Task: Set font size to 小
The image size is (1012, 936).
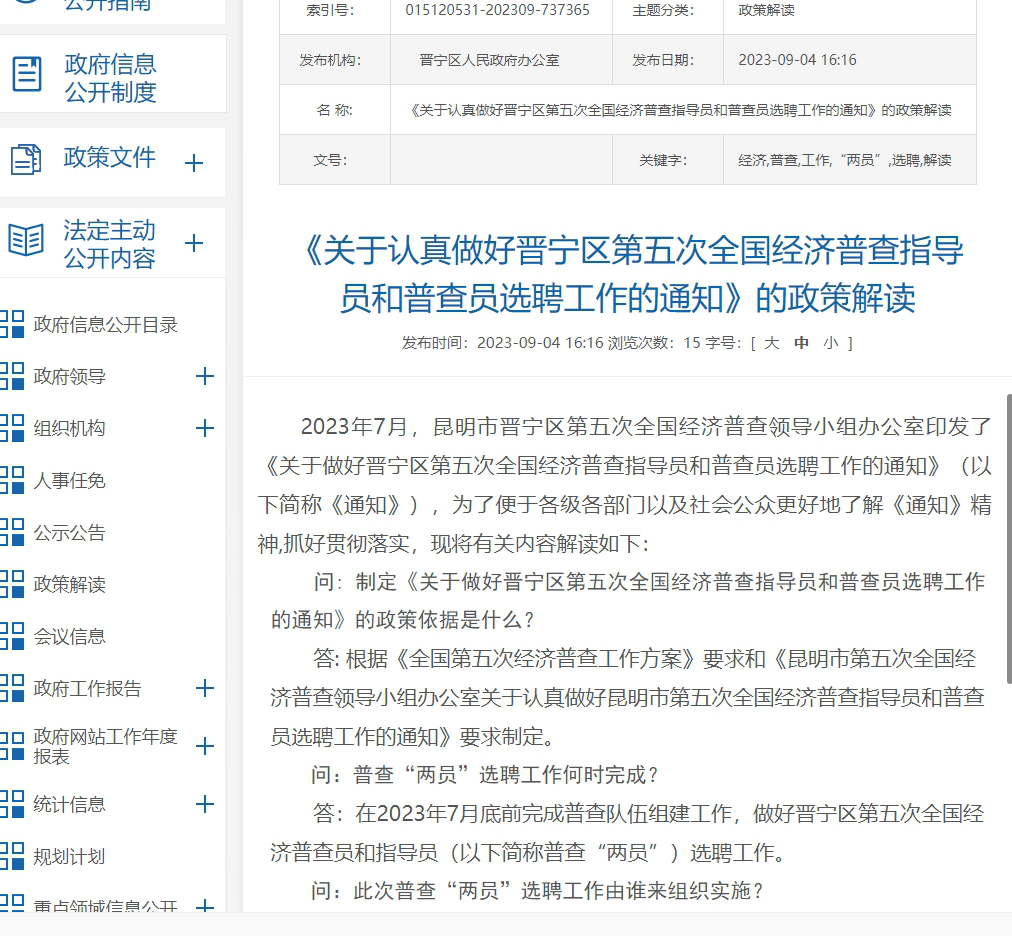Action: point(831,343)
